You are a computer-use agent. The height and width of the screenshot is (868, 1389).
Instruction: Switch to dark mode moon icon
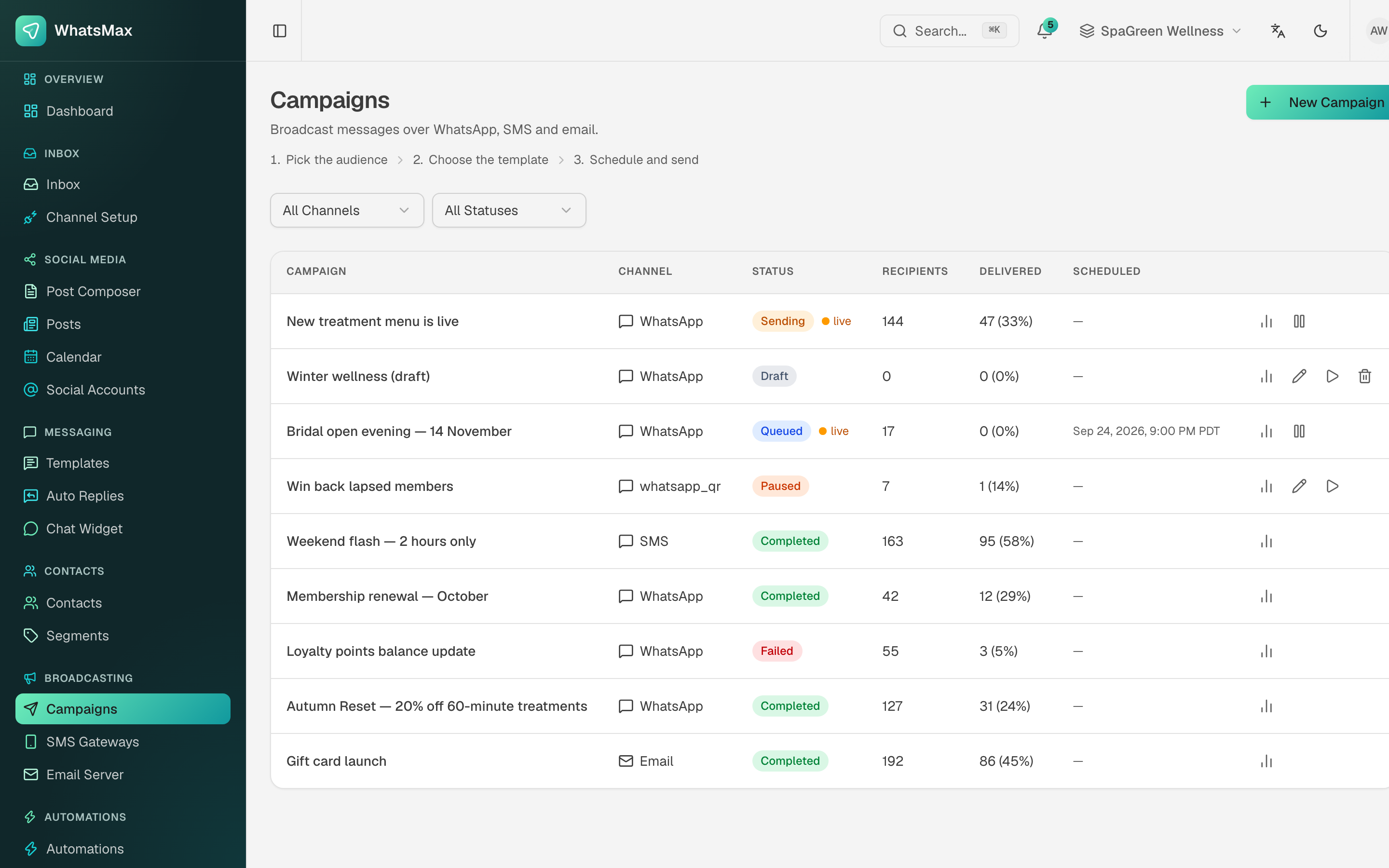pyautogui.click(x=1320, y=31)
